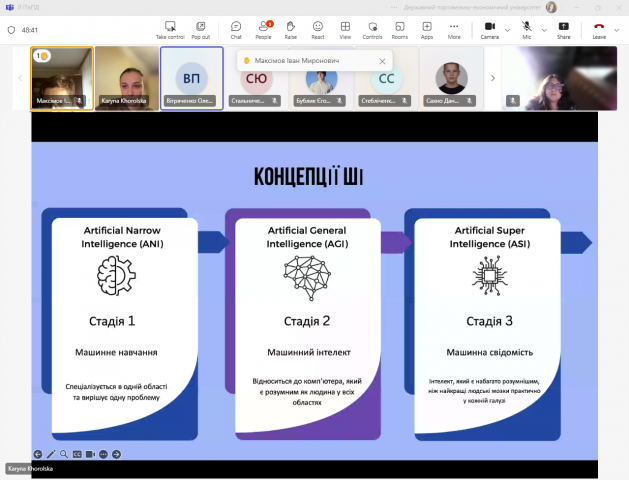Viewport: 629px width, 480px height.
Task: Open the Apps panel
Action: click(x=427, y=29)
